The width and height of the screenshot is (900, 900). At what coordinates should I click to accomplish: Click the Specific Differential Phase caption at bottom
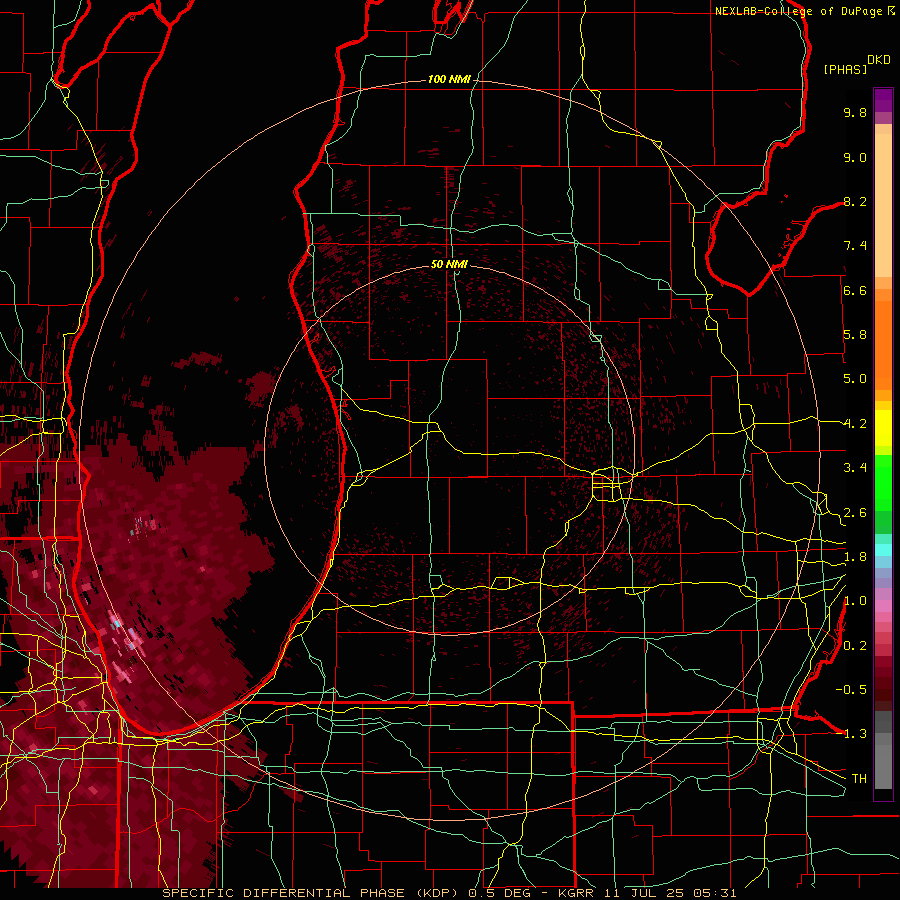click(x=449, y=893)
